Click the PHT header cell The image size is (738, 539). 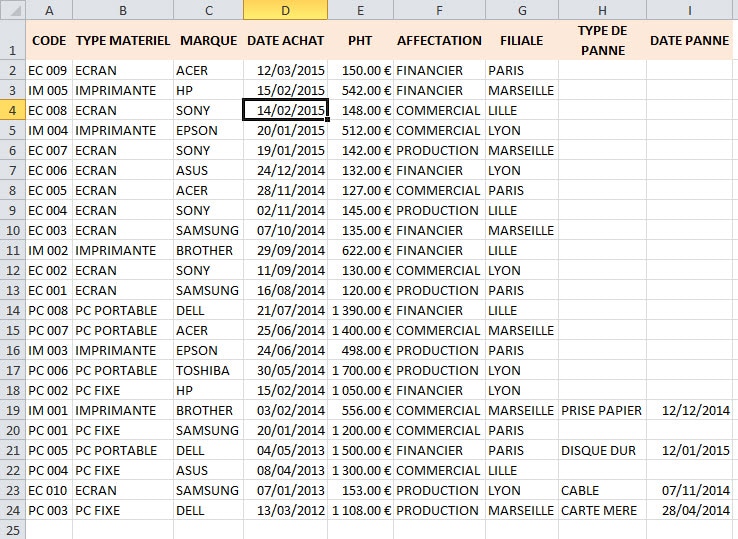point(360,40)
